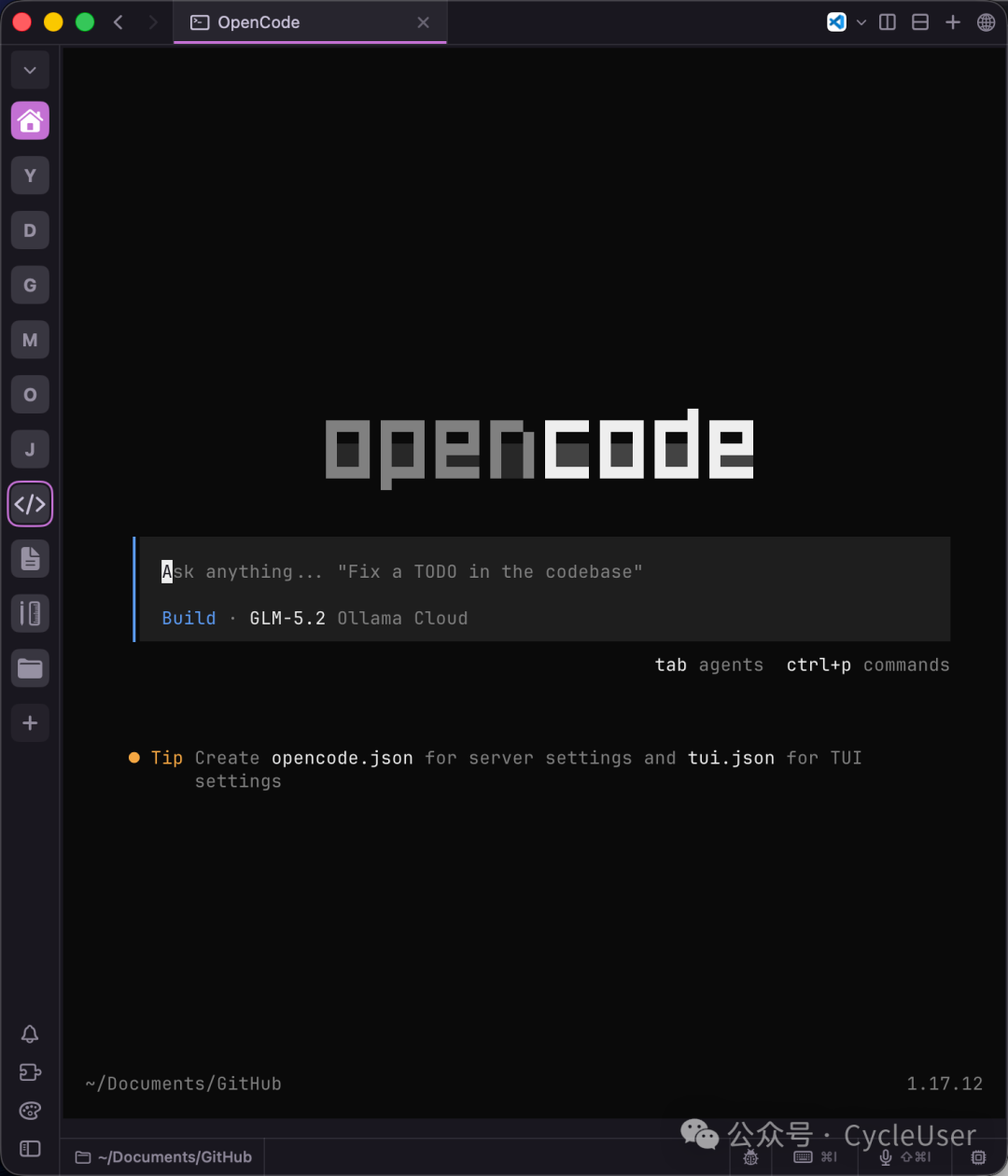Viewport: 1008px width, 1176px height.
Task: Select the J workspace in sidebar
Action: 30,450
